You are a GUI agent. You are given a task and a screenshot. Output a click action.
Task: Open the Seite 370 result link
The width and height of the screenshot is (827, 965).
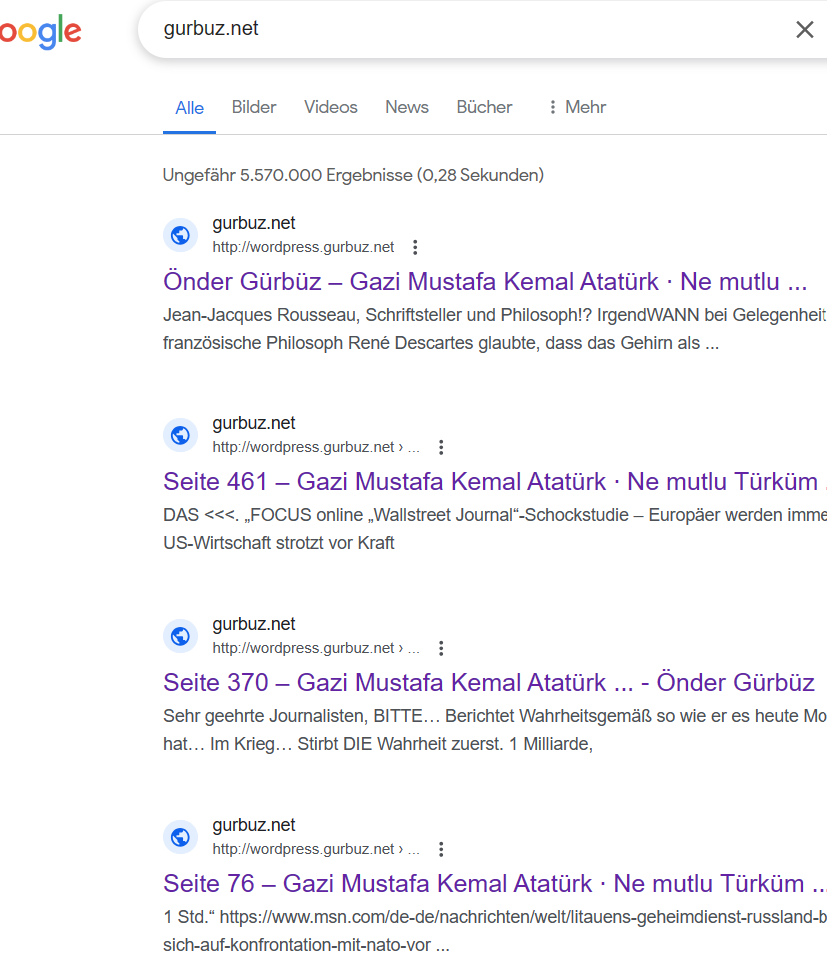click(489, 683)
